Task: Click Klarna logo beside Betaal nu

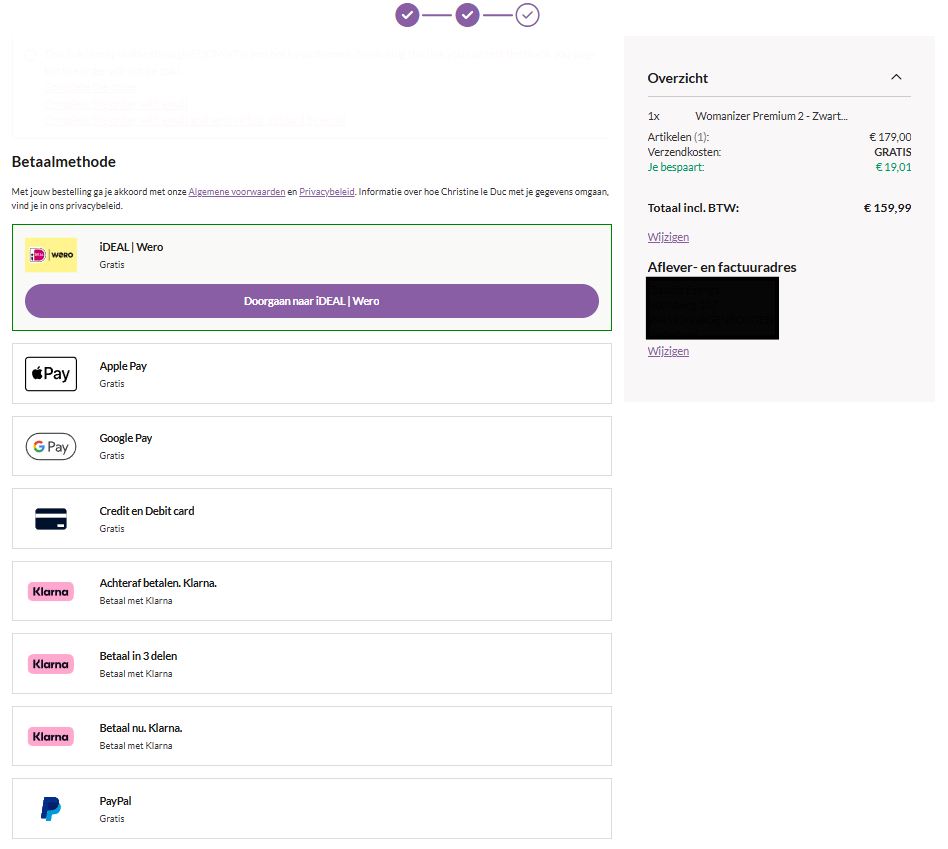Action: point(51,737)
